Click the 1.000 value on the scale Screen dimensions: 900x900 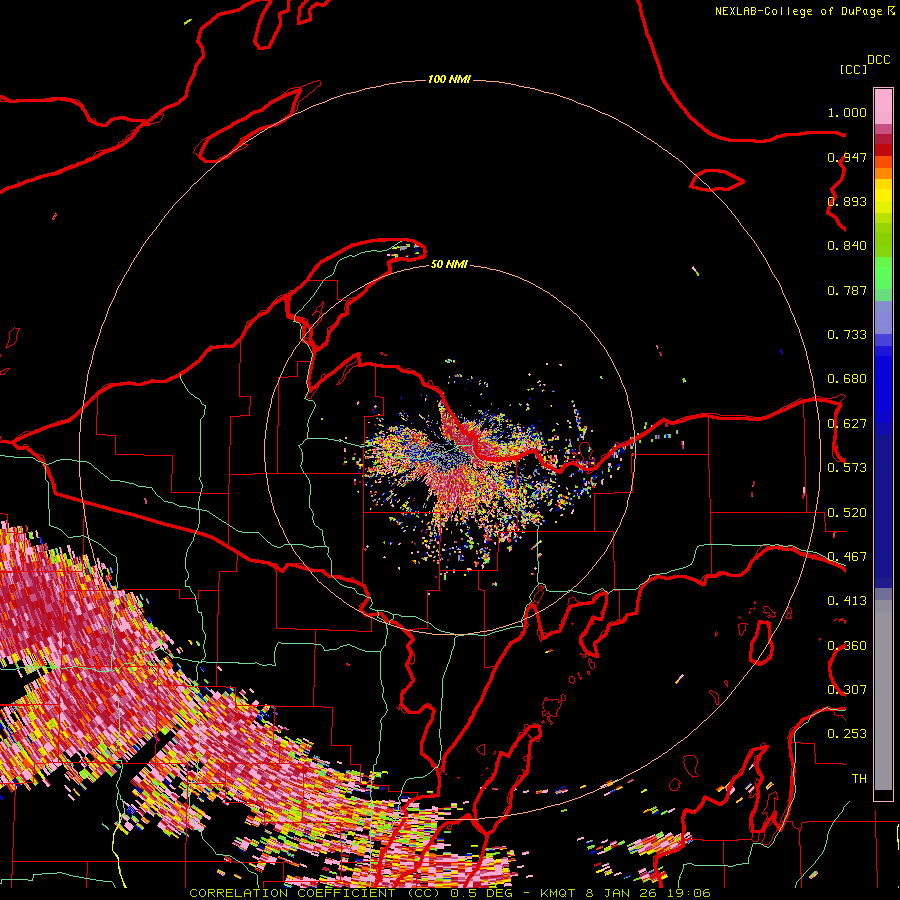coord(847,112)
